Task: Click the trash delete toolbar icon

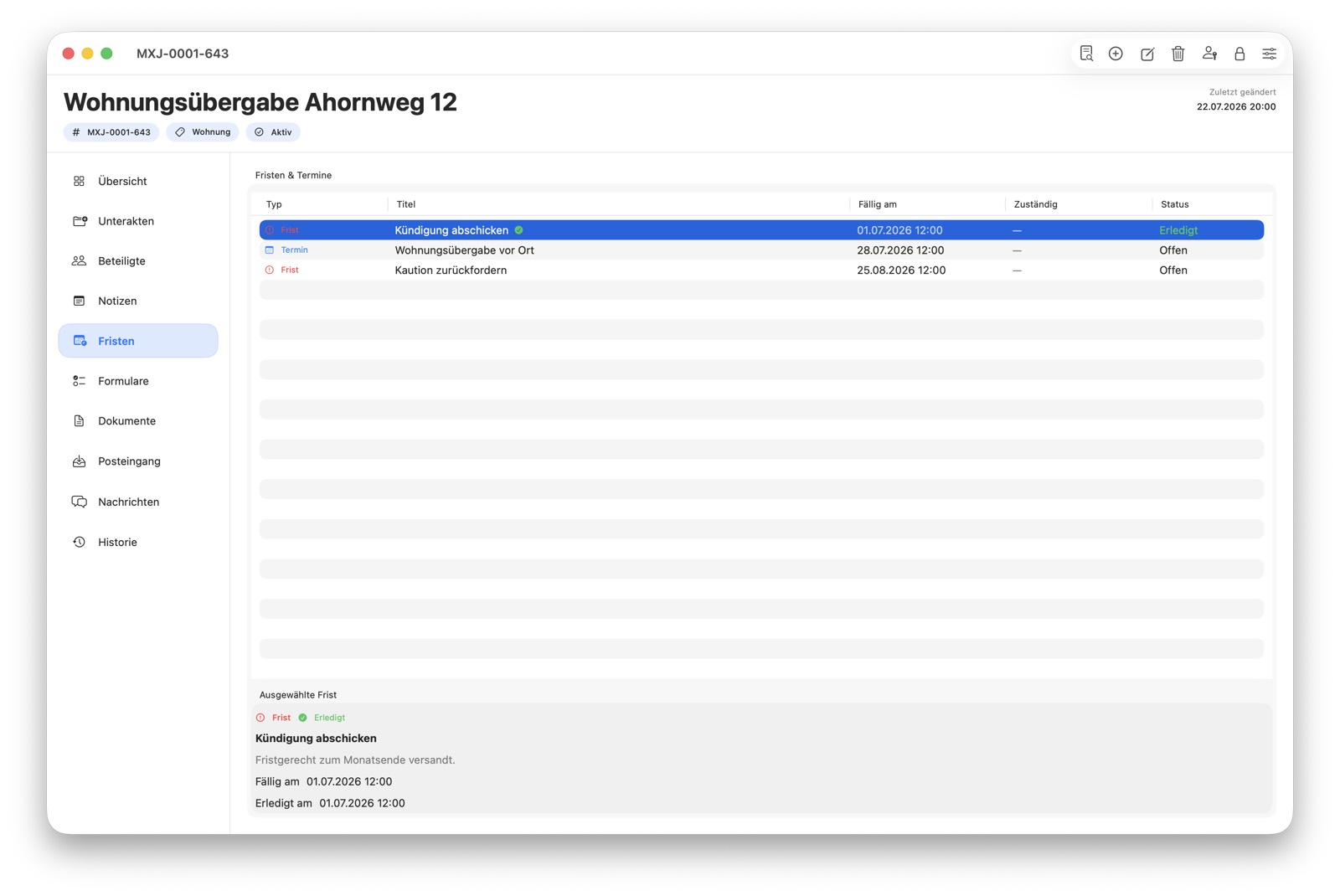Action: (x=1178, y=54)
